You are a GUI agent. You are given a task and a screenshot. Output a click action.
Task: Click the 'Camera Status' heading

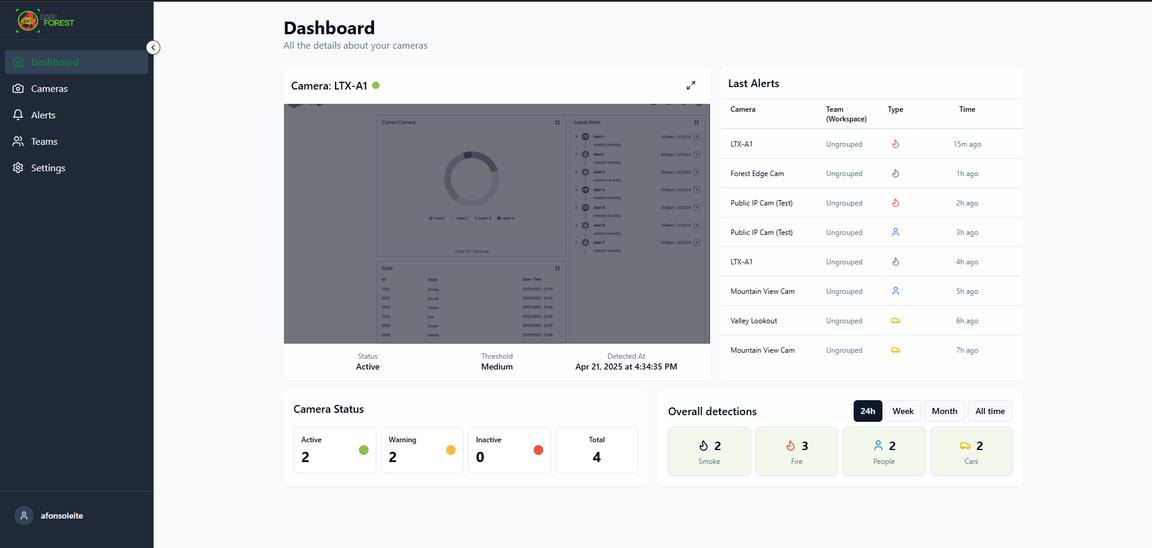[328, 409]
